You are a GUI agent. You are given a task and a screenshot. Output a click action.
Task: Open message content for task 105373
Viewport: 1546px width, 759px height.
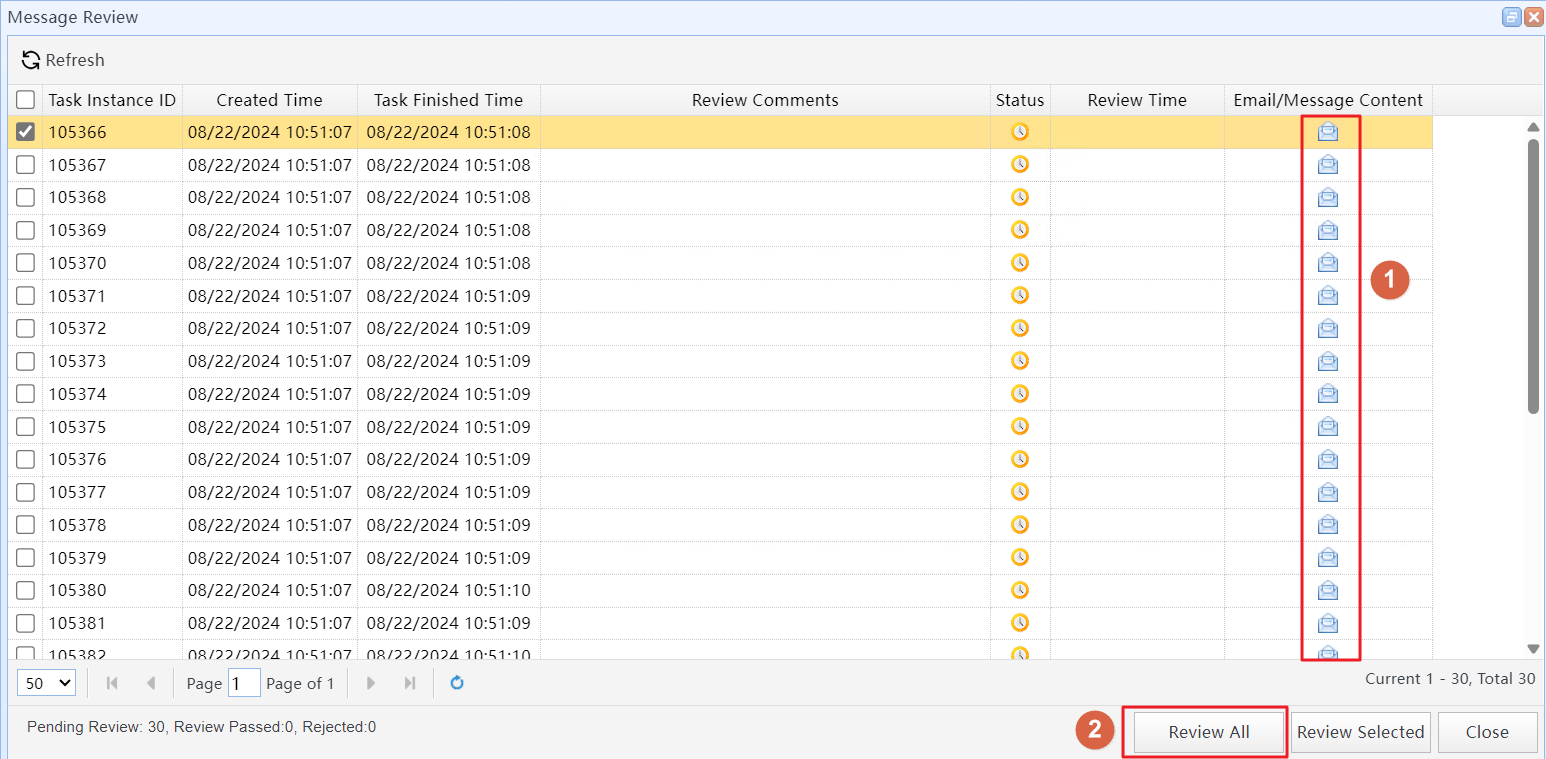(1327, 361)
